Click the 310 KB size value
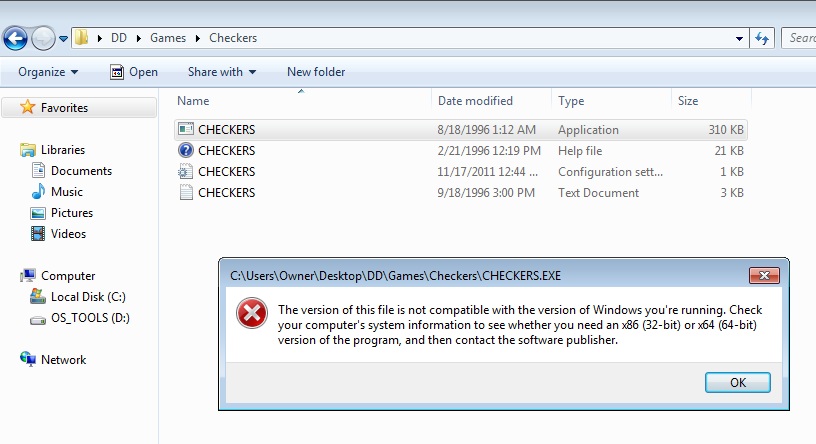This screenshot has height=444, width=816. pyautogui.click(x=725, y=130)
